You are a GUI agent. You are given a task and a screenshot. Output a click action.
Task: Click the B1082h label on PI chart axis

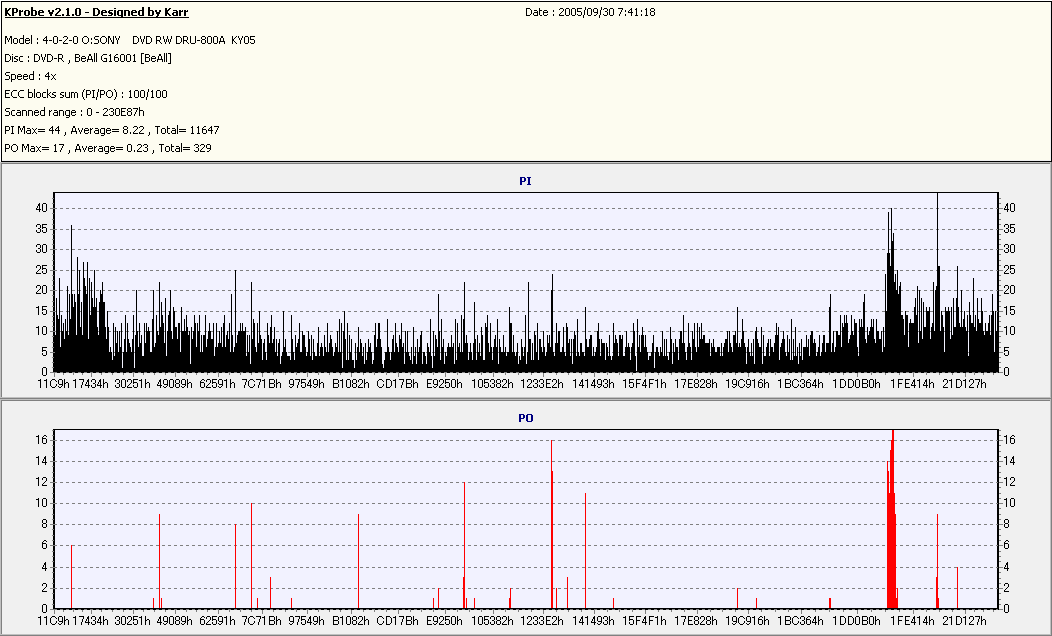pos(351,383)
